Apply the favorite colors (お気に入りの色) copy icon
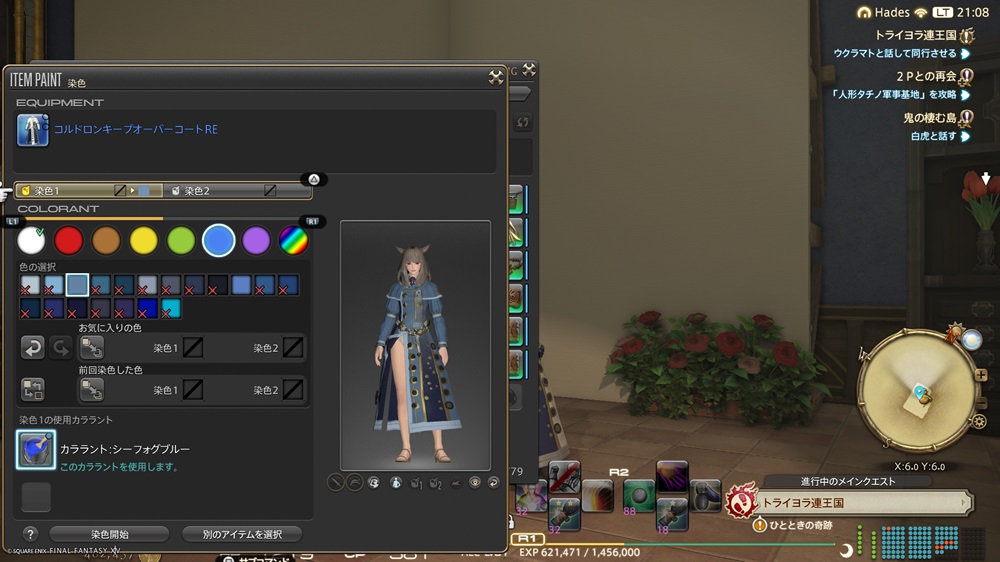 (x=92, y=348)
